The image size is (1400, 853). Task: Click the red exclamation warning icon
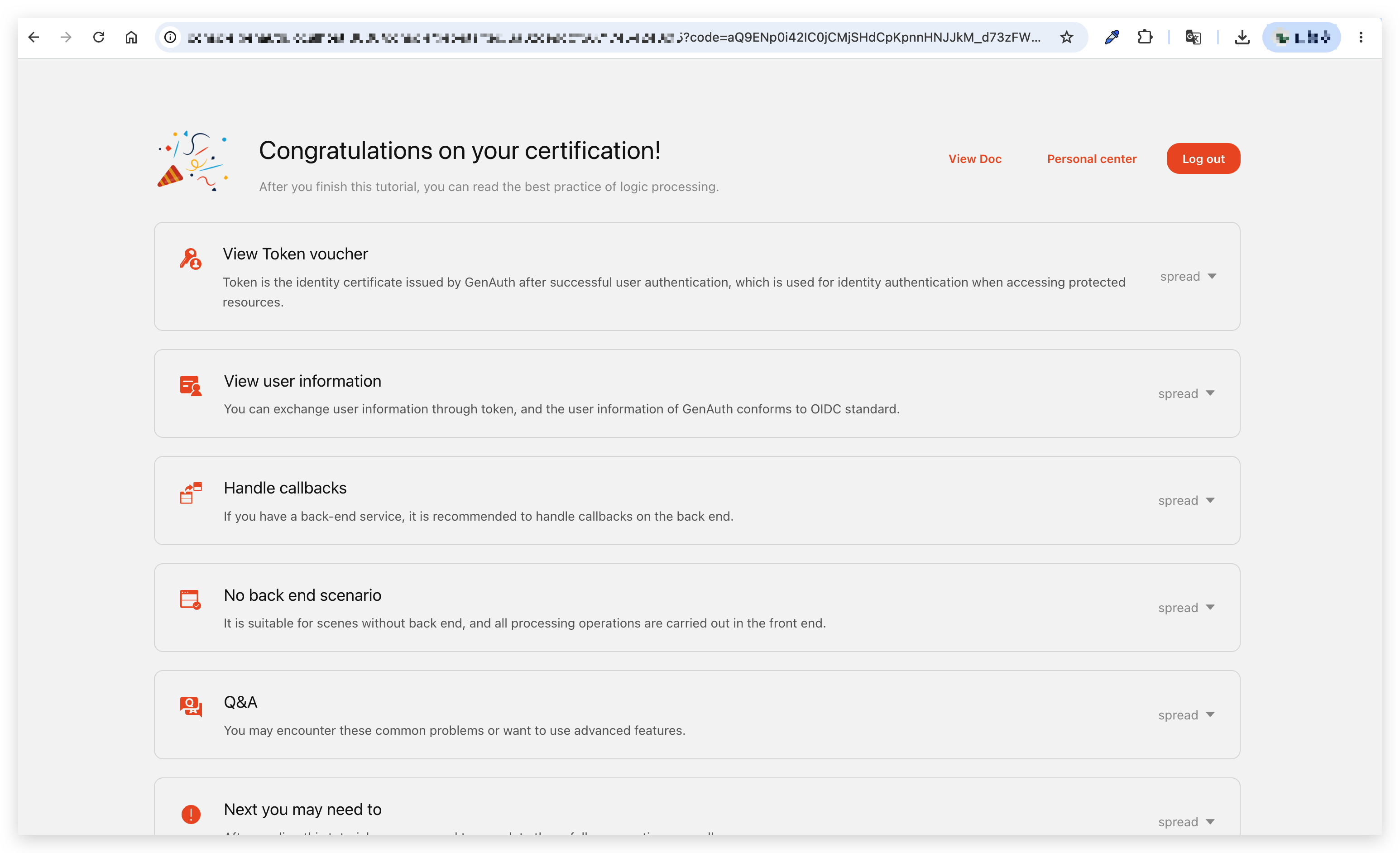[x=190, y=814]
